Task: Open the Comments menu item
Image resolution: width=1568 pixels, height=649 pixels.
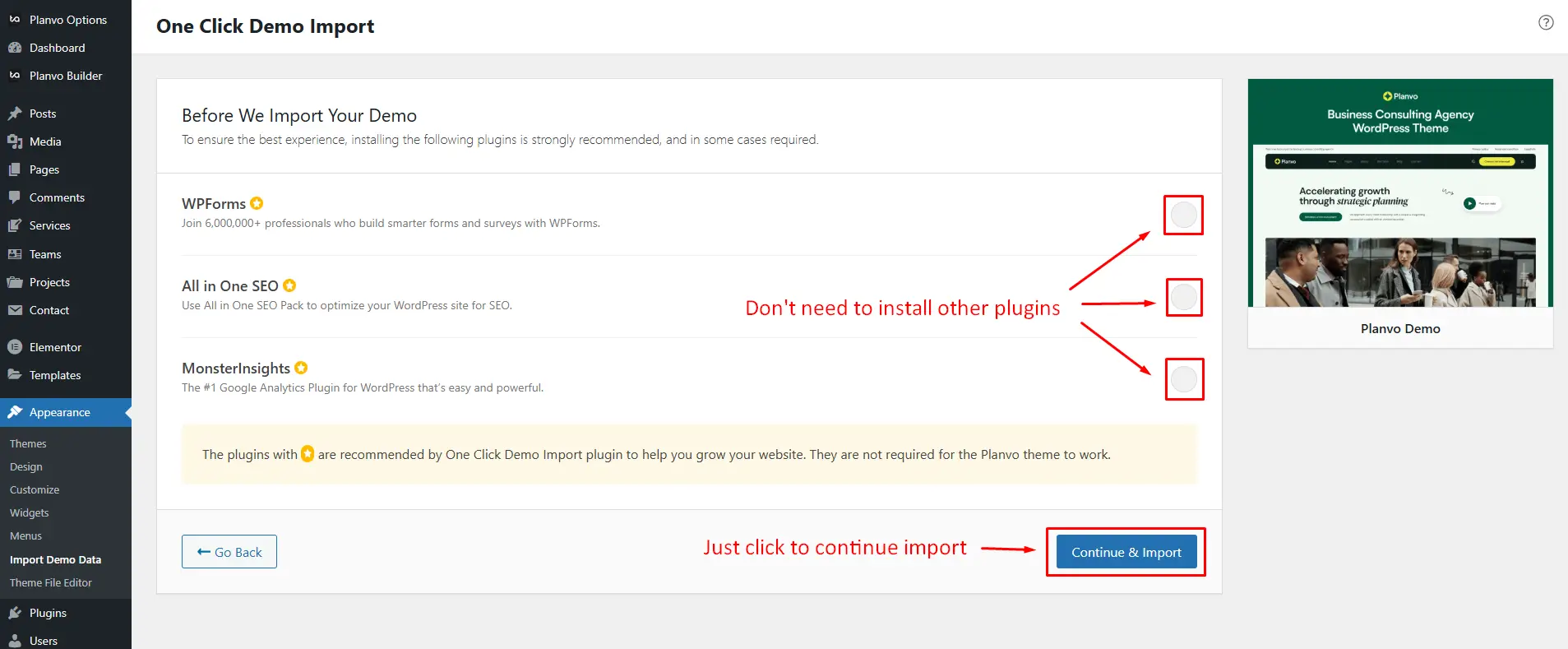Action: tap(66, 197)
